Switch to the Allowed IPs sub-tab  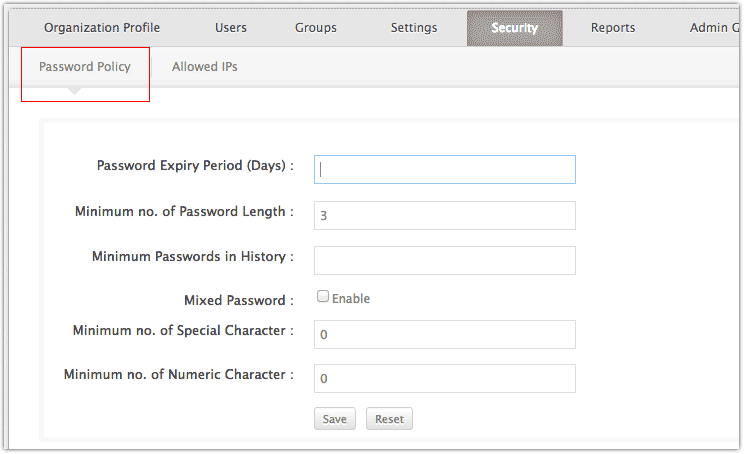(x=205, y=67)
